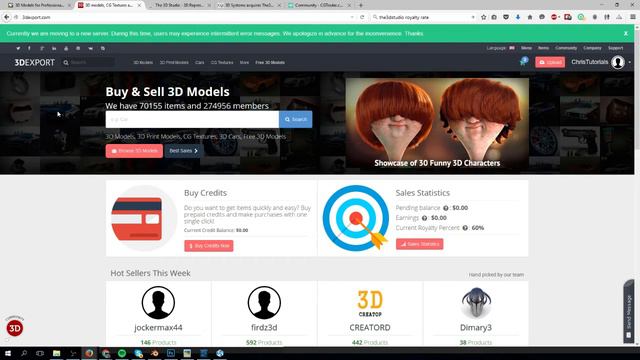Viewport: 640px width, 360px height.
Task: Expand the ChrisTutorials account dropdown arrow
Action: click(630, 62)
